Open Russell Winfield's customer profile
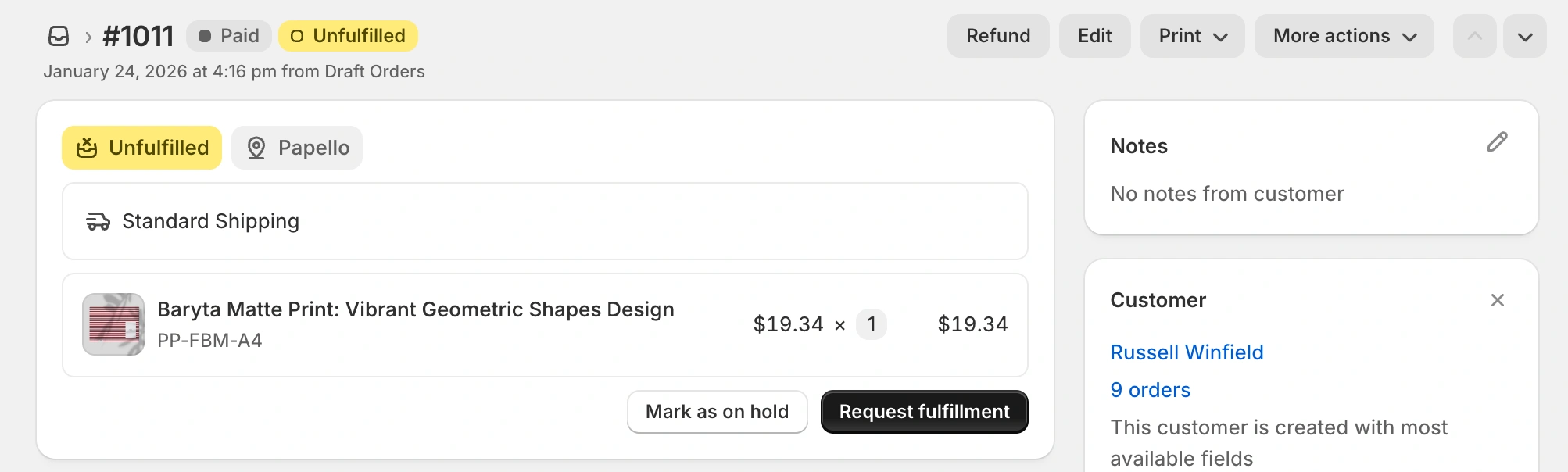Image resolution: width=1568 pixels, height=472 pixels. click(x=1187, y=352)
